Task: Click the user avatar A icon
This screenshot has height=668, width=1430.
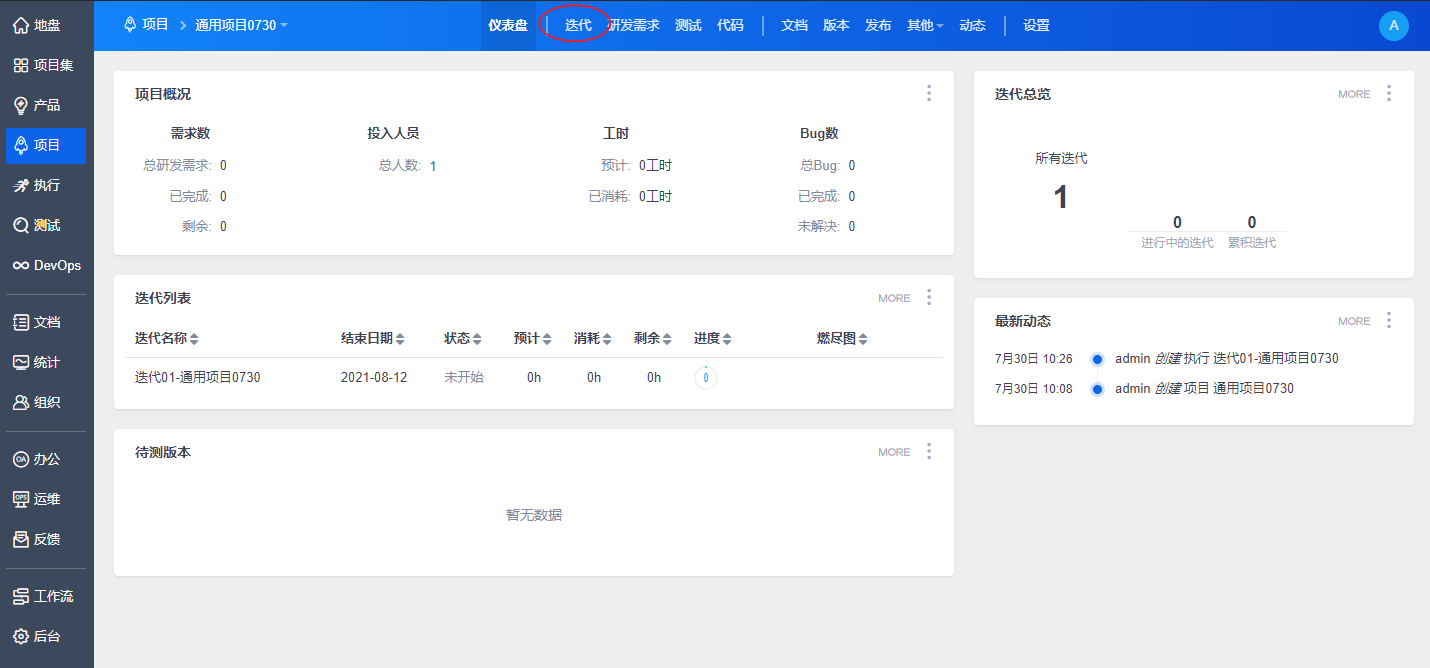Action: point(1393,25)
